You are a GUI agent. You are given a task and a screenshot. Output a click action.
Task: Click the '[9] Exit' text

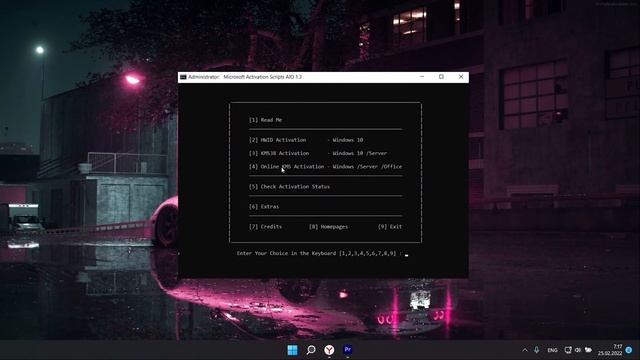(390, 227)
